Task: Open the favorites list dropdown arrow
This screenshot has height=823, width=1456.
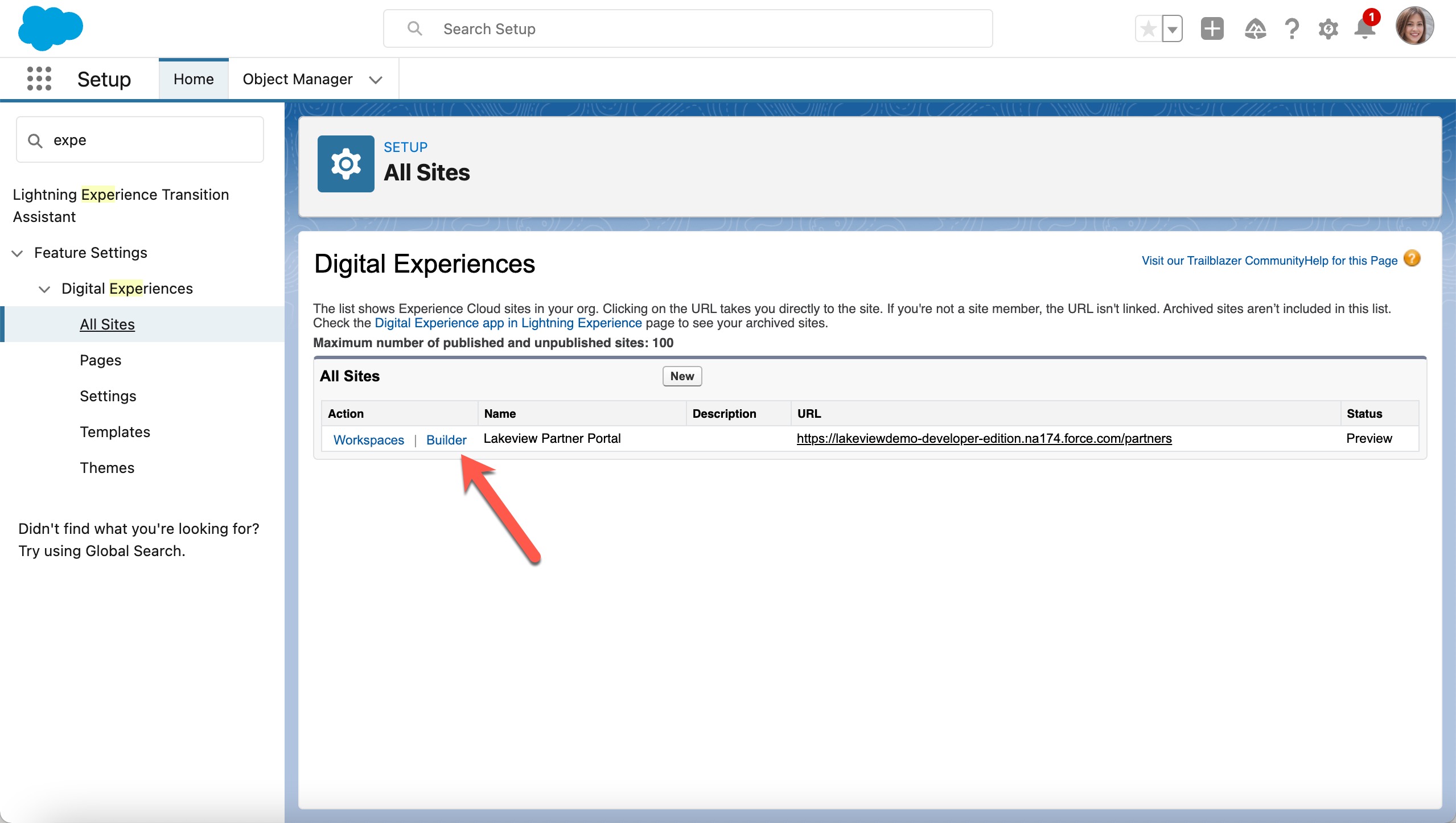Action: point(1173,28)
